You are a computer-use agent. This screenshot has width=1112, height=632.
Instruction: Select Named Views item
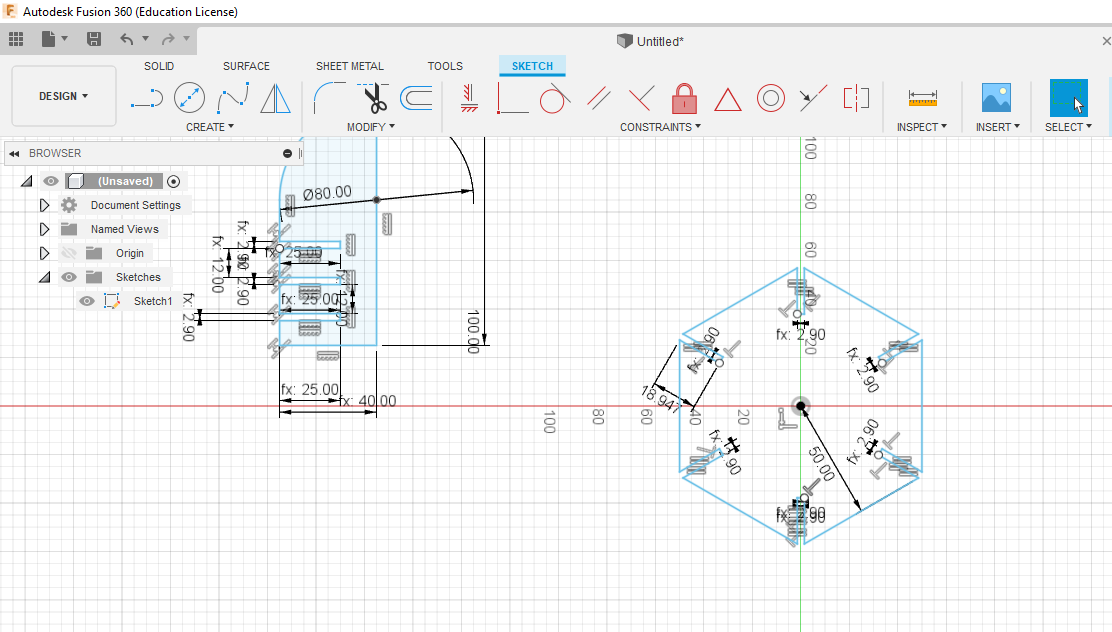pyautogui.click(x=125, y=229)
